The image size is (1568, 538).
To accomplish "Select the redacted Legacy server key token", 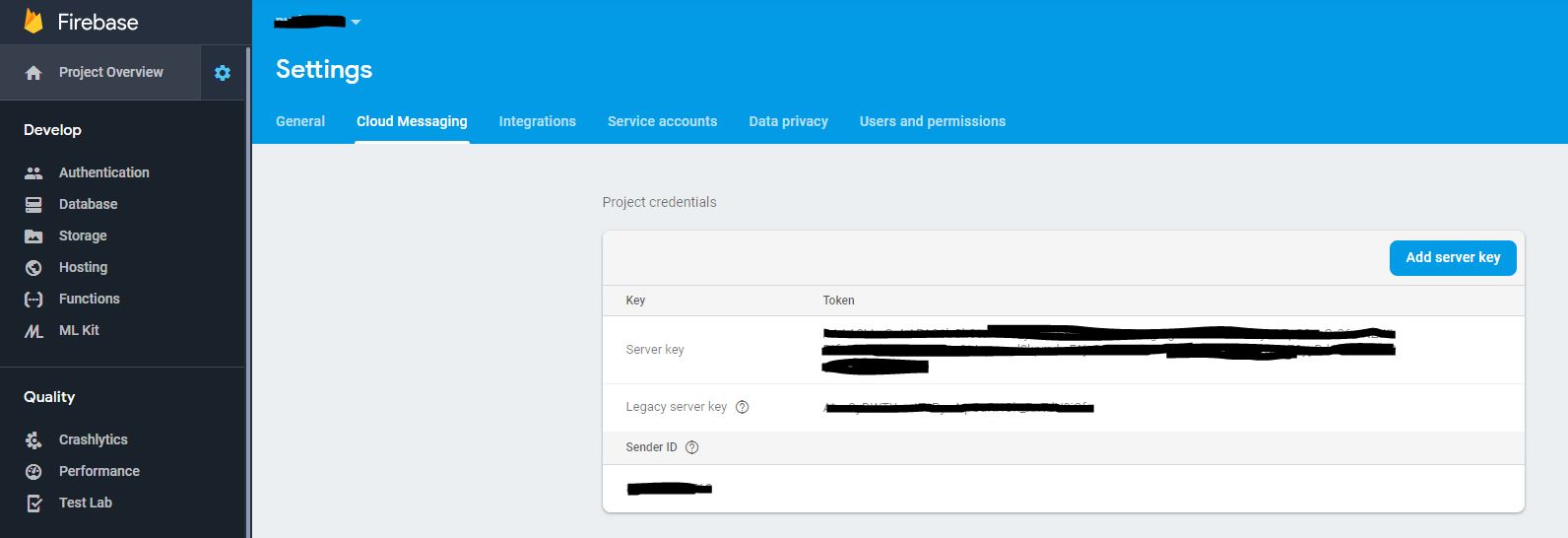I will click(958, 407).
